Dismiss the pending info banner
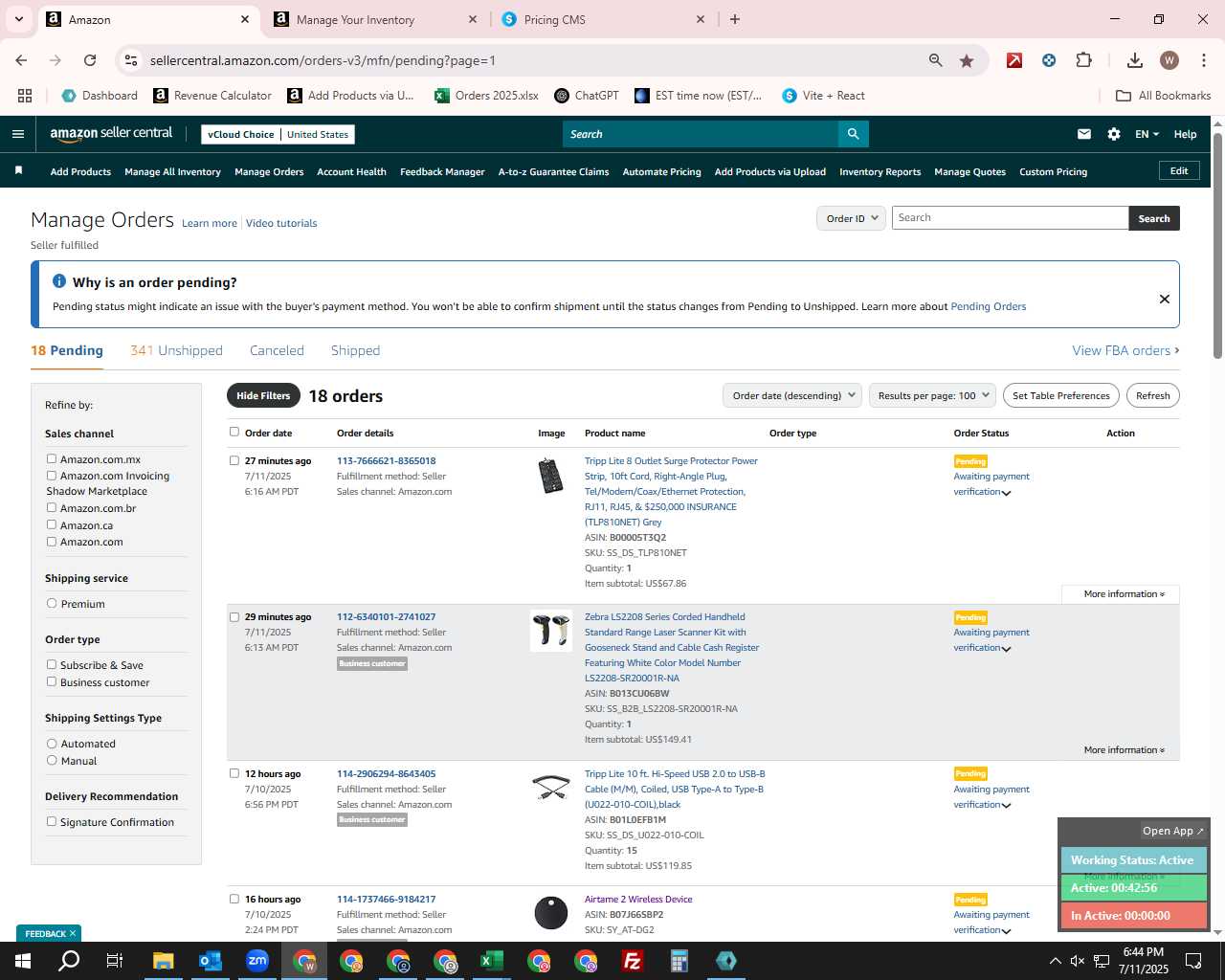1225x980 pixels. click(x=1165, y=299)
